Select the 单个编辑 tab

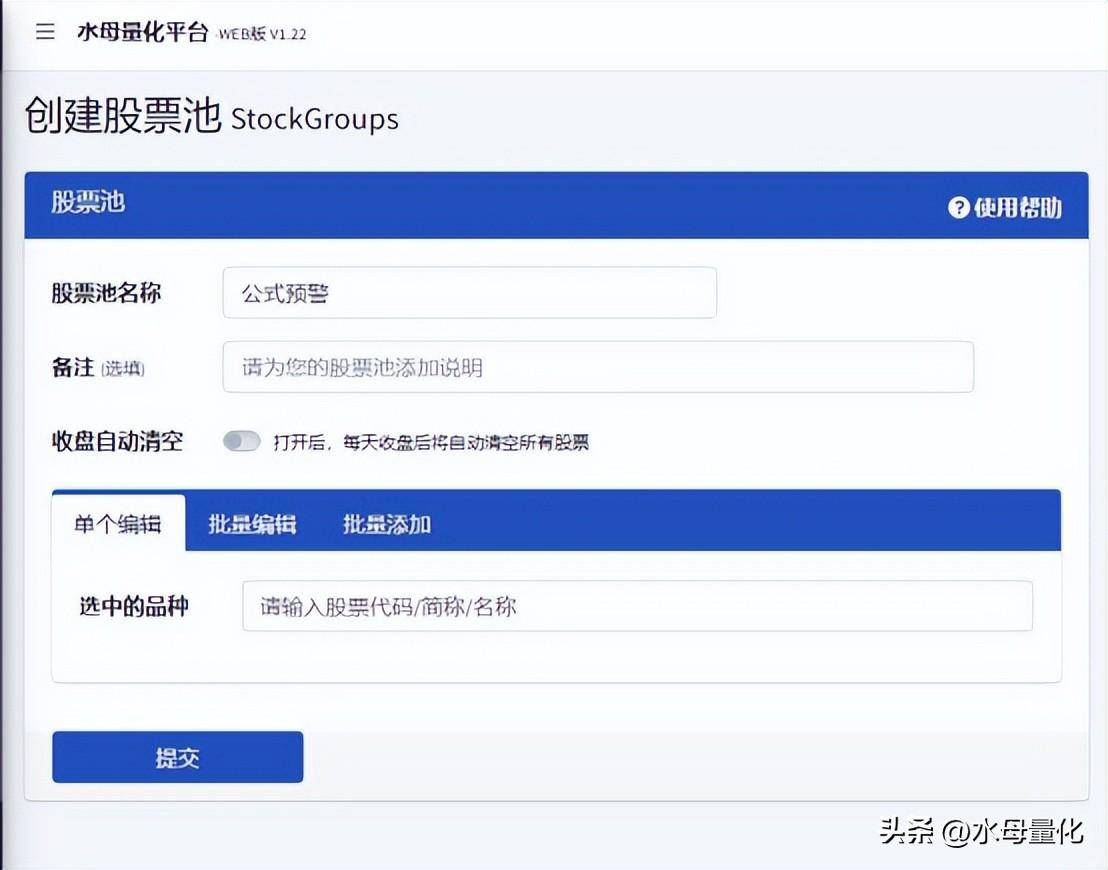coord(118,524)
